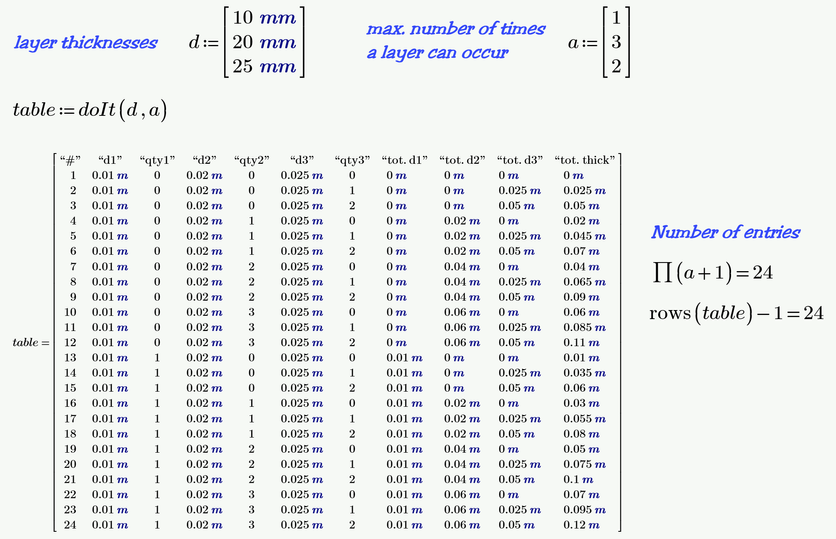The image size is (836, 539).
Task: Click the product (a+1)=24 expression
Action: tap(712, 272)
